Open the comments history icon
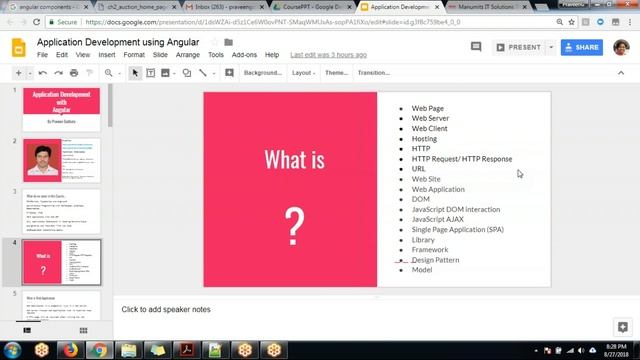 pos(476,47)
